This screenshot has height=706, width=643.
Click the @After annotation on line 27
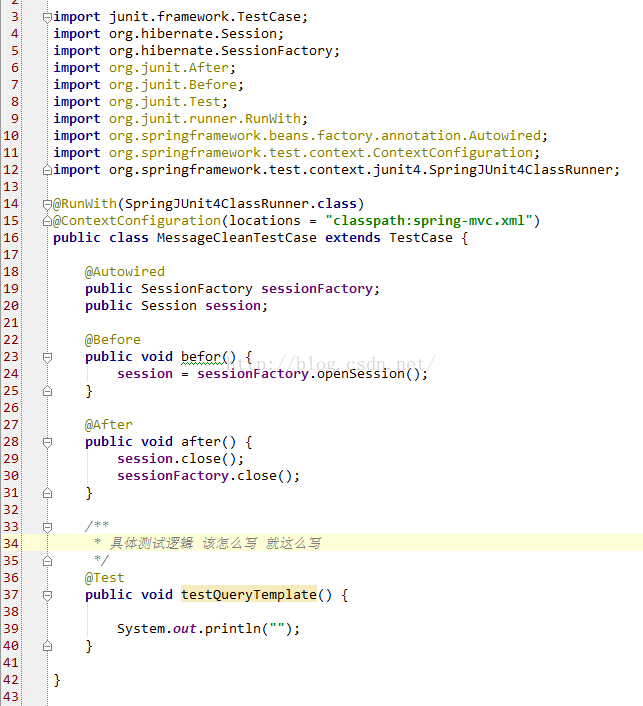(109, 425)
